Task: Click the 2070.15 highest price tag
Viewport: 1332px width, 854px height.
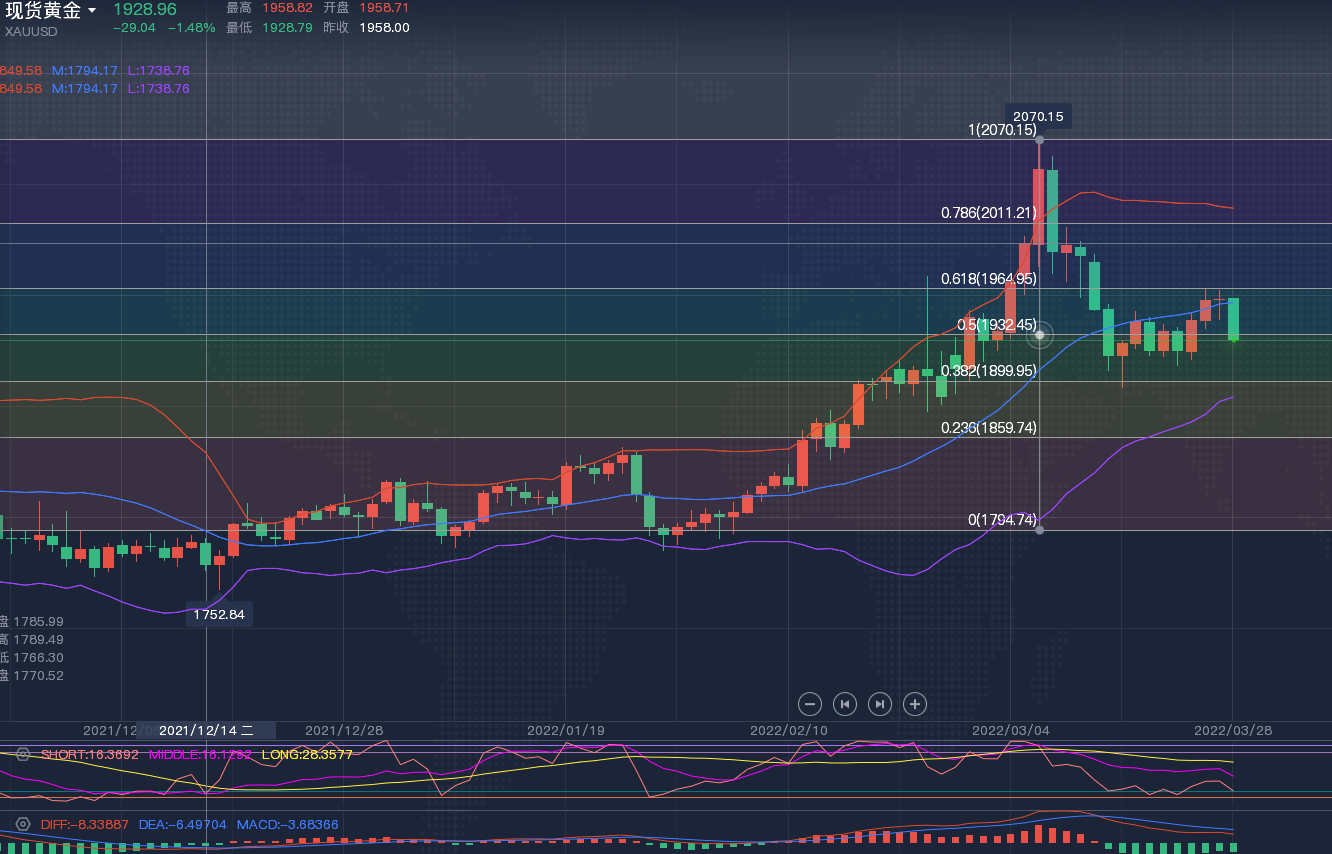Action: click(1038, 117)
